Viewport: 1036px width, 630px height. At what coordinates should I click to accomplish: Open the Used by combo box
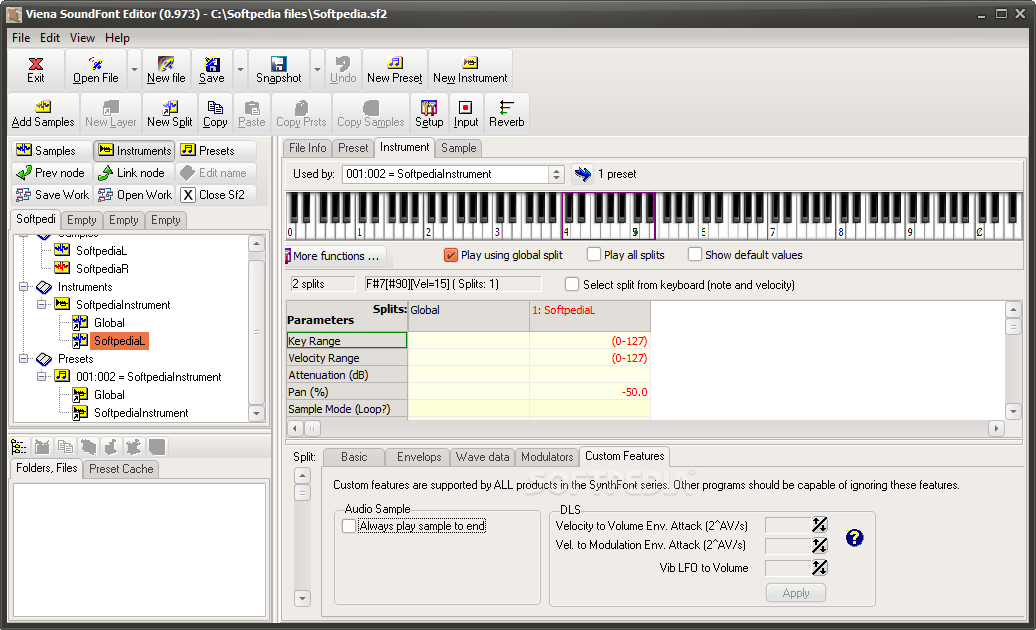point(453,174)
